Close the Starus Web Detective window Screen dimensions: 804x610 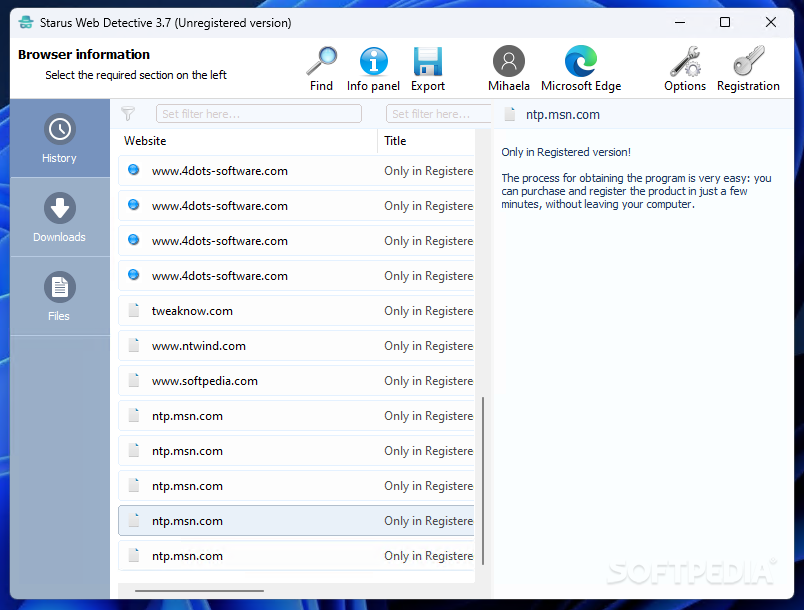coord(771,23)
